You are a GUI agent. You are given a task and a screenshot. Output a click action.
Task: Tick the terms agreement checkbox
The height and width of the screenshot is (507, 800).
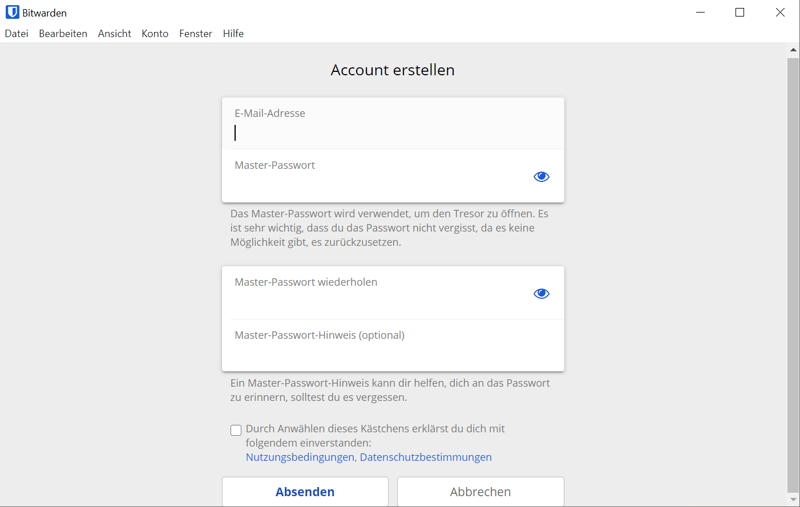point(236,430)
